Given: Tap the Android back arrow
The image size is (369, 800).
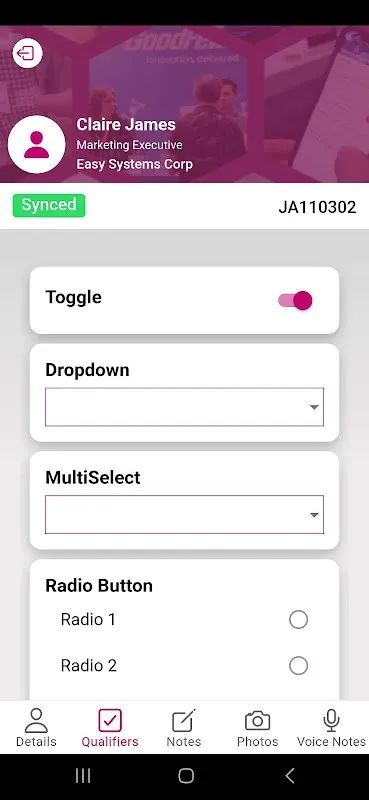Looking at the screenshot, I should (289, 776).
